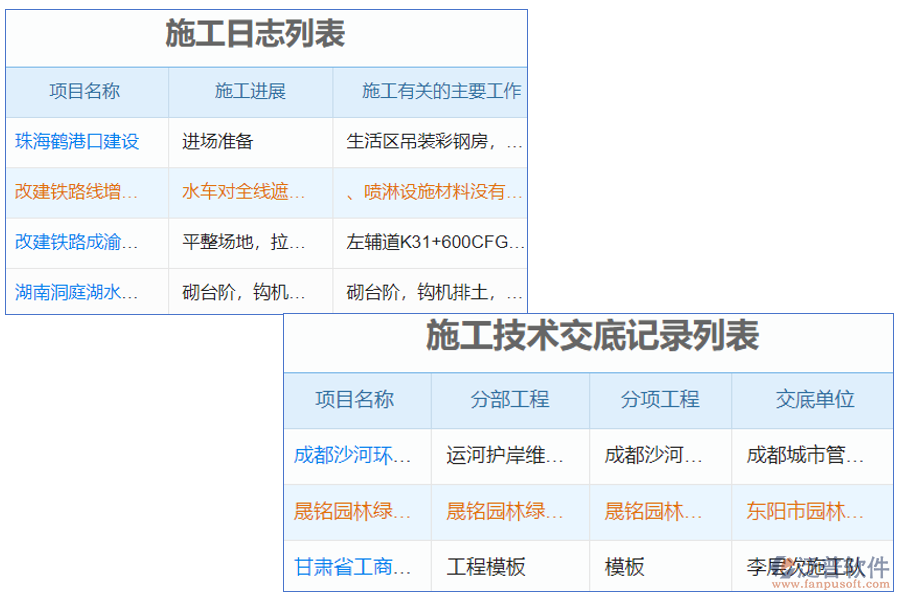
Task: Click the 施工技术交底记录列表 table title
Action: [592, 340]
